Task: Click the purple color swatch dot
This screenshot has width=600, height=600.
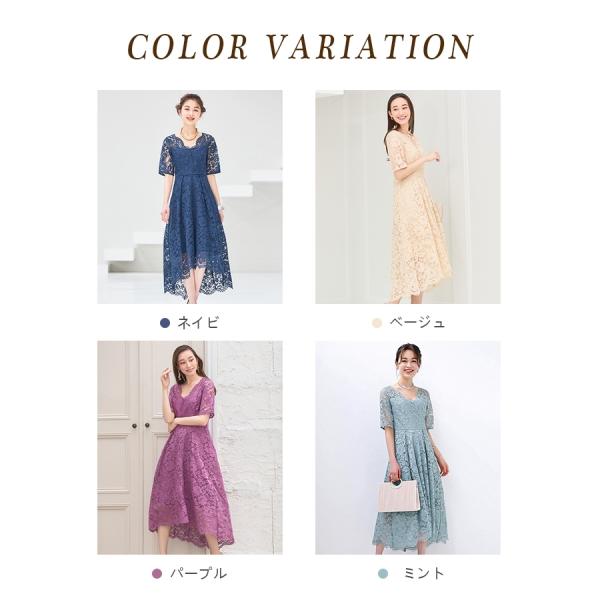Action: pos(157,574)
